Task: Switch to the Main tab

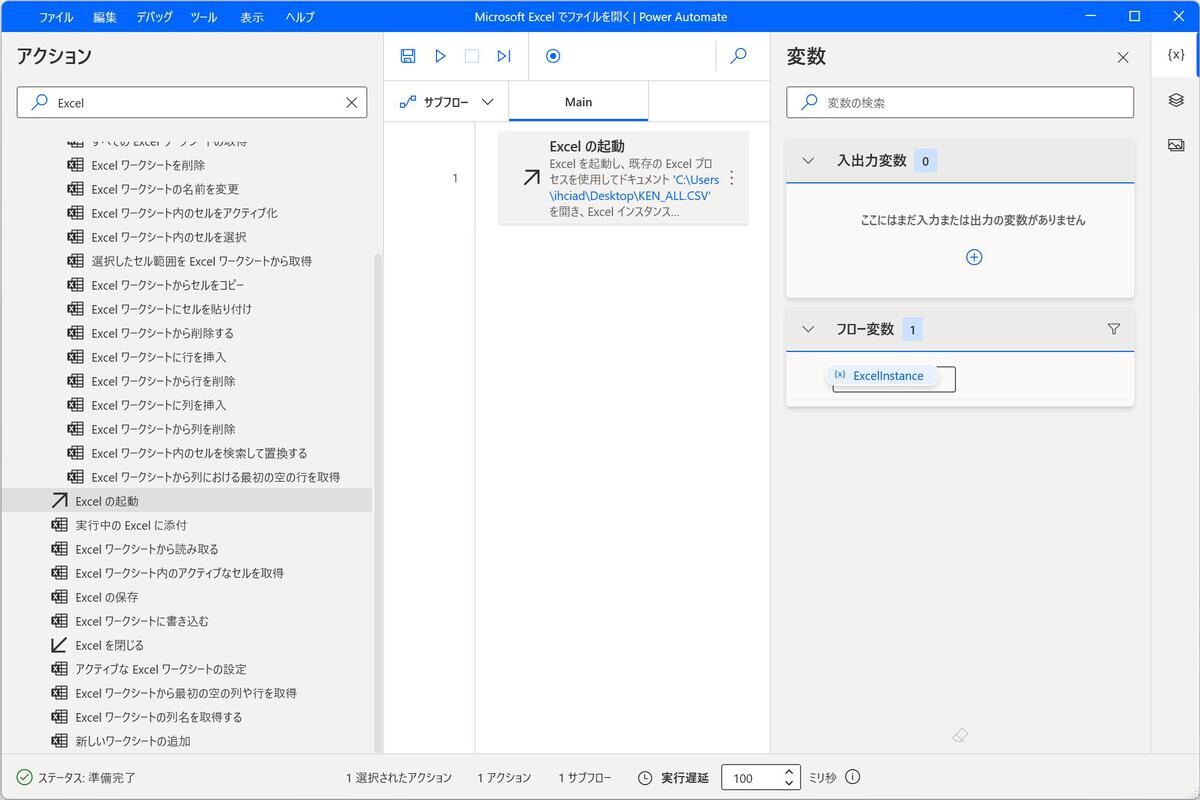Action: pos(578,102)
